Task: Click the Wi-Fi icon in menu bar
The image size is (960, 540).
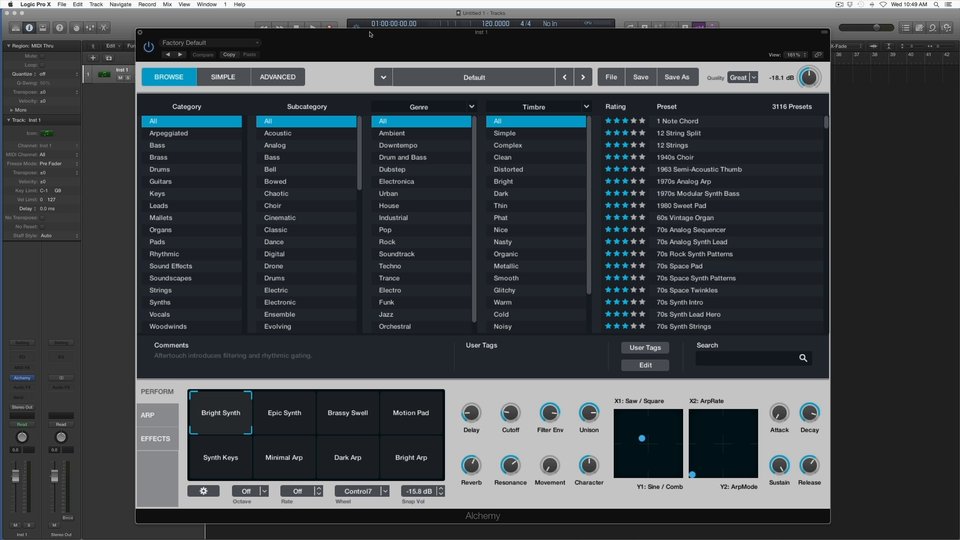Action: pos(883,4)
